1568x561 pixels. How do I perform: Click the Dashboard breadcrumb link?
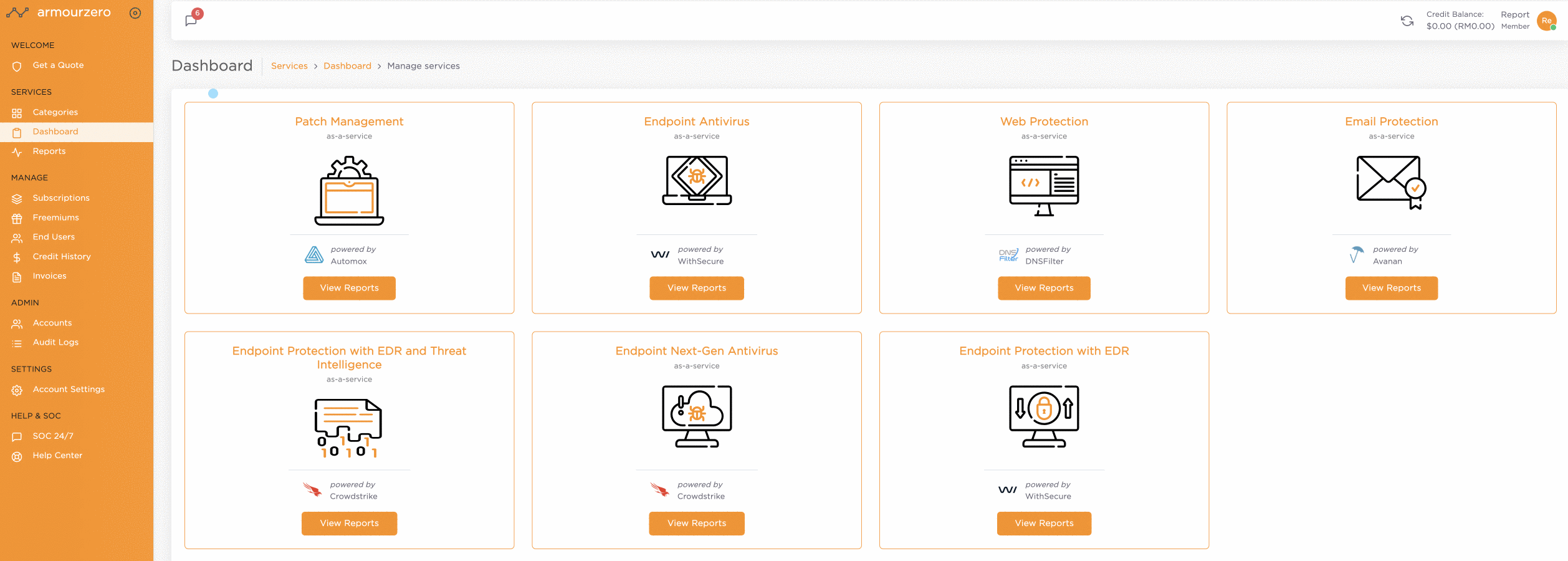point(347,66)
